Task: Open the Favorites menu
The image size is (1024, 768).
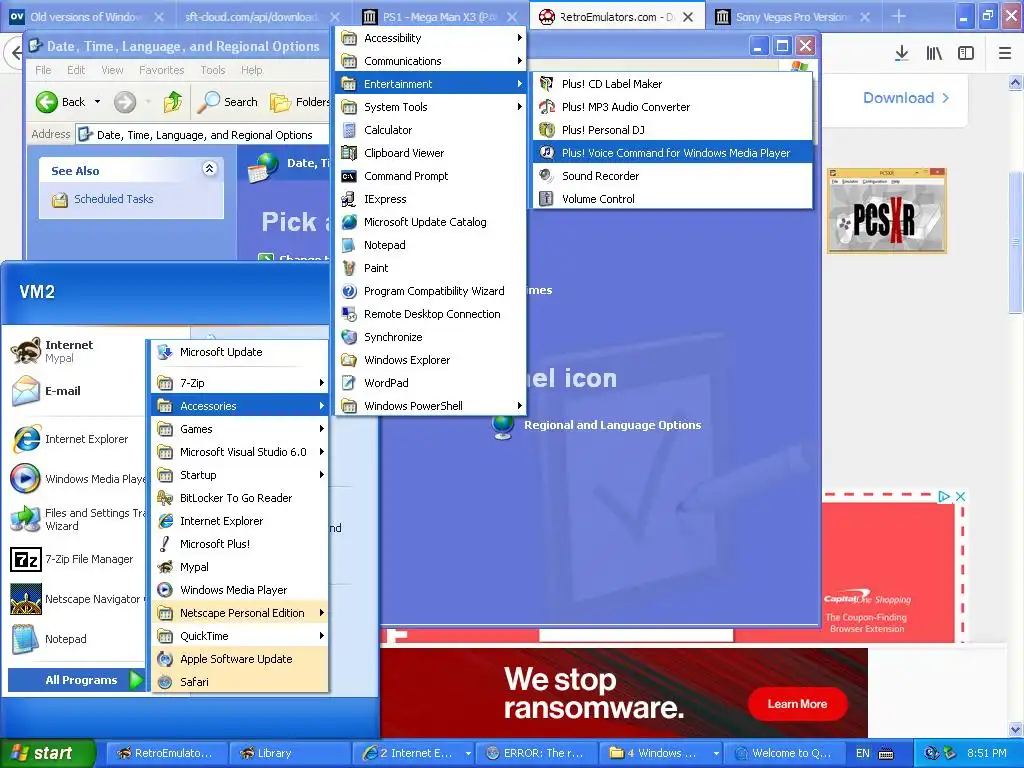Action: 161,70
